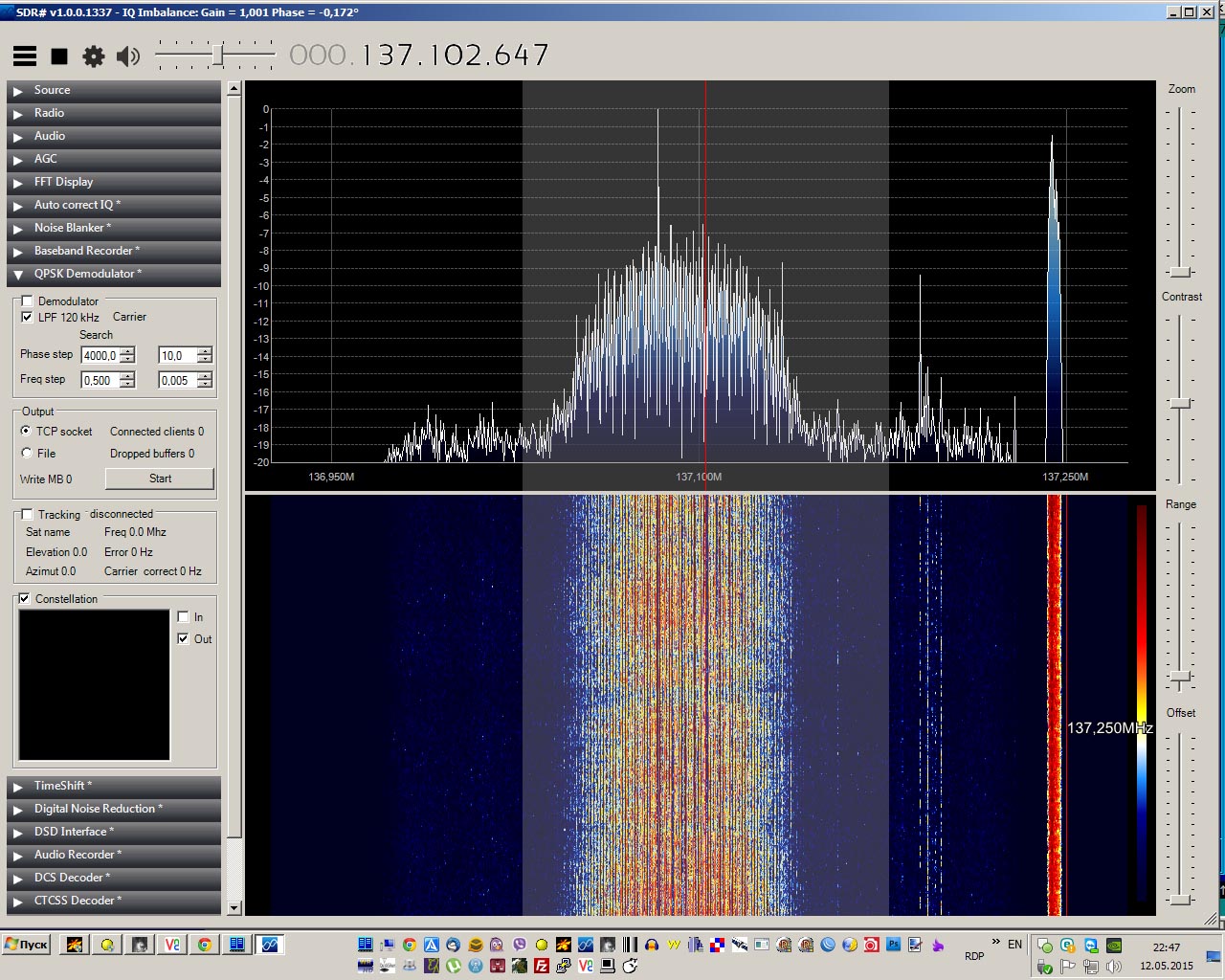Viewport: 1225px width, 980px height.
Task: Click the Windows Start button
Action: pos(27,945)
